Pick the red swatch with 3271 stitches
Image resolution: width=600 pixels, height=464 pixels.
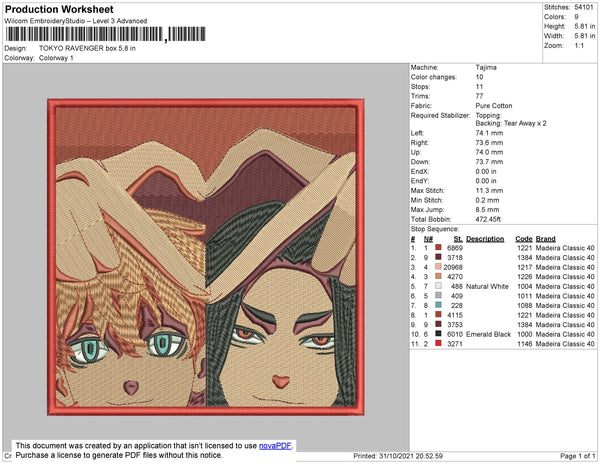[x=439, y=344]
